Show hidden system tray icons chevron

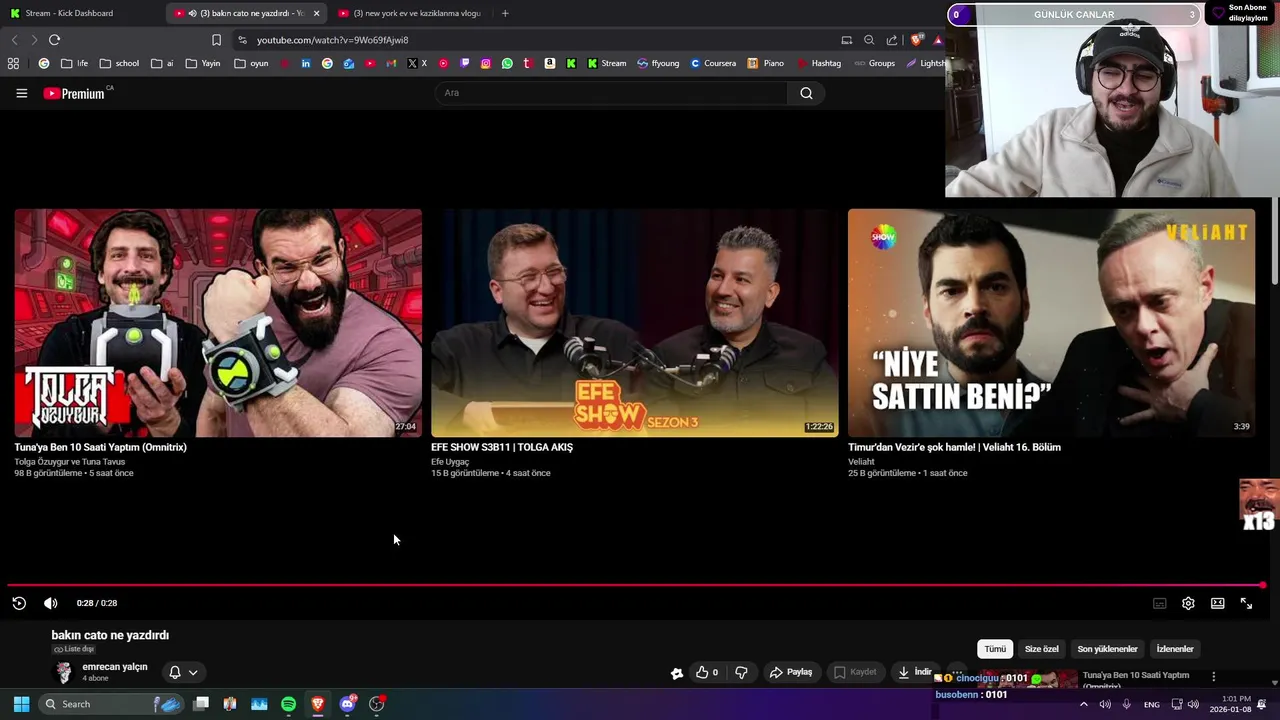click(1083, 704)
